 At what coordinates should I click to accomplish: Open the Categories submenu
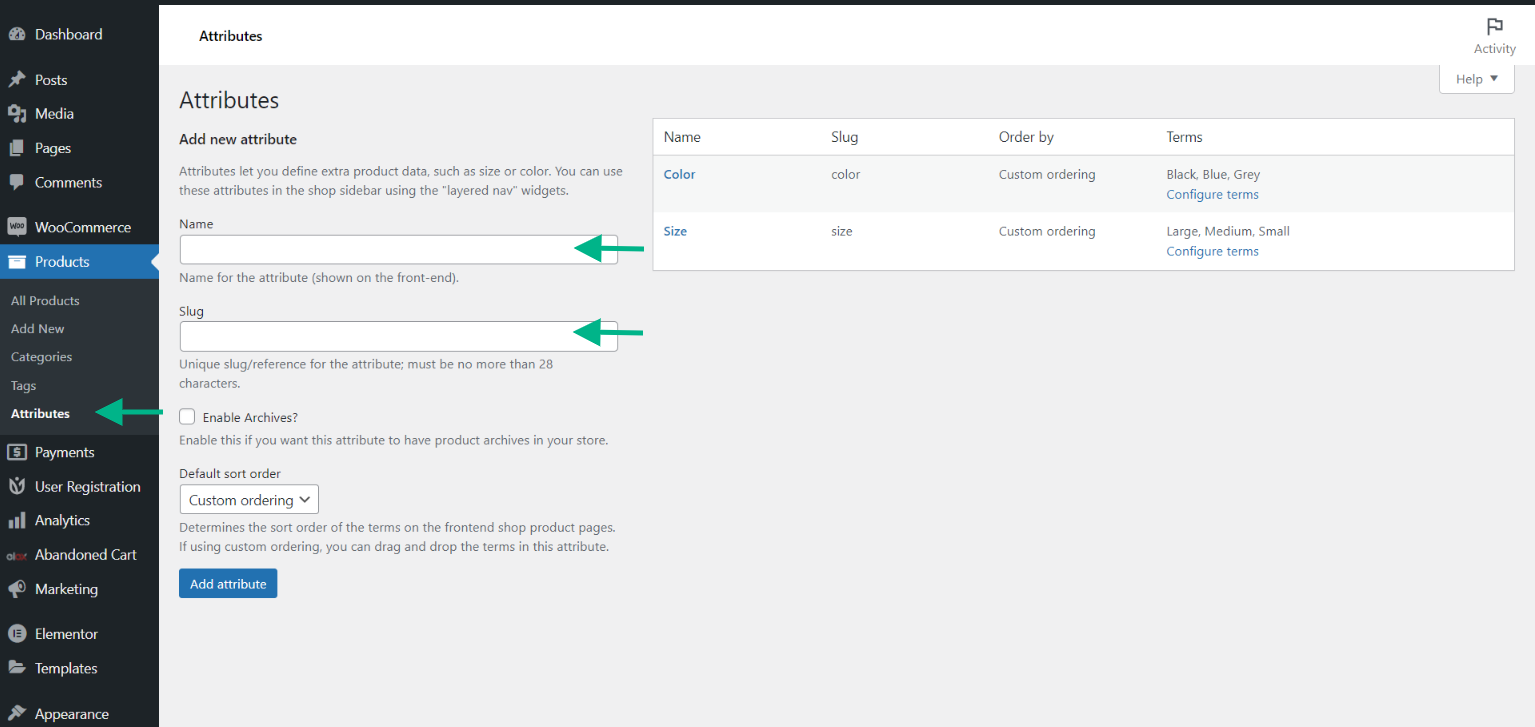coord(41,356)
